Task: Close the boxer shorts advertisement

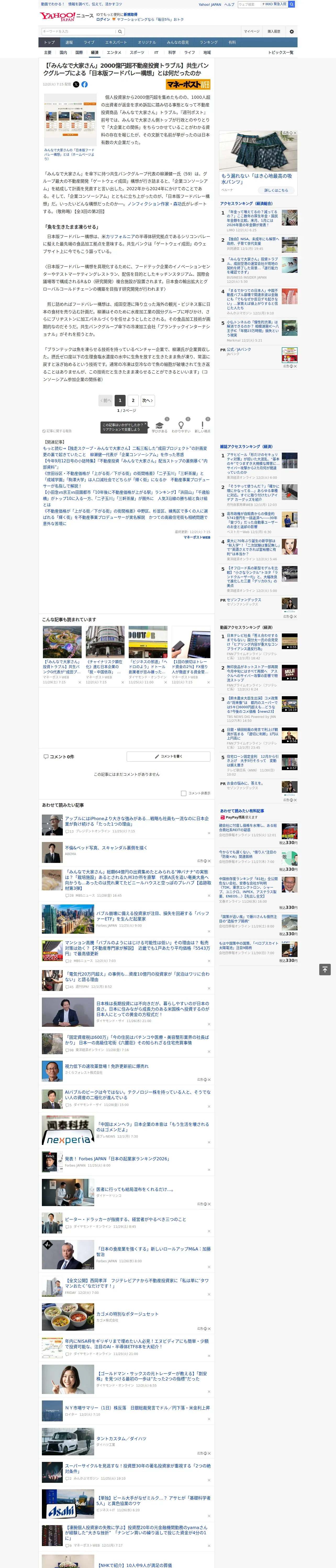Action: (x=295, y=133)
